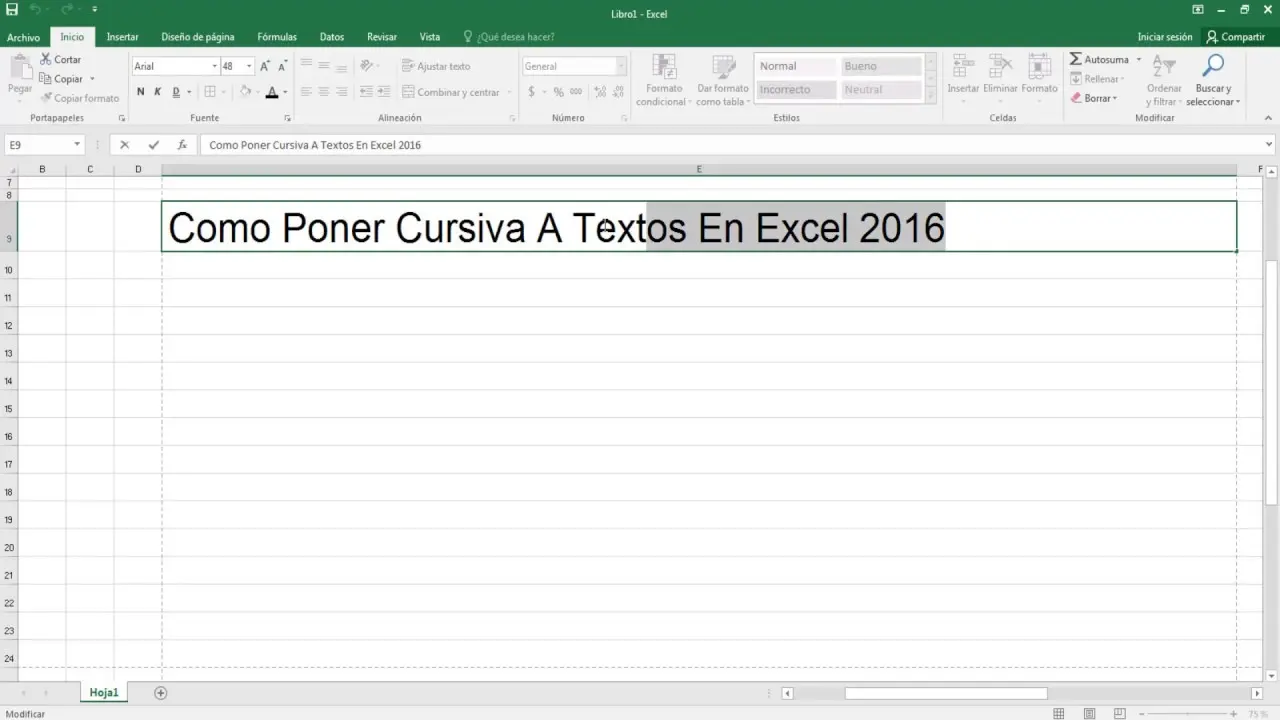Open the Arial font name dropdown

tap(214, 66)
